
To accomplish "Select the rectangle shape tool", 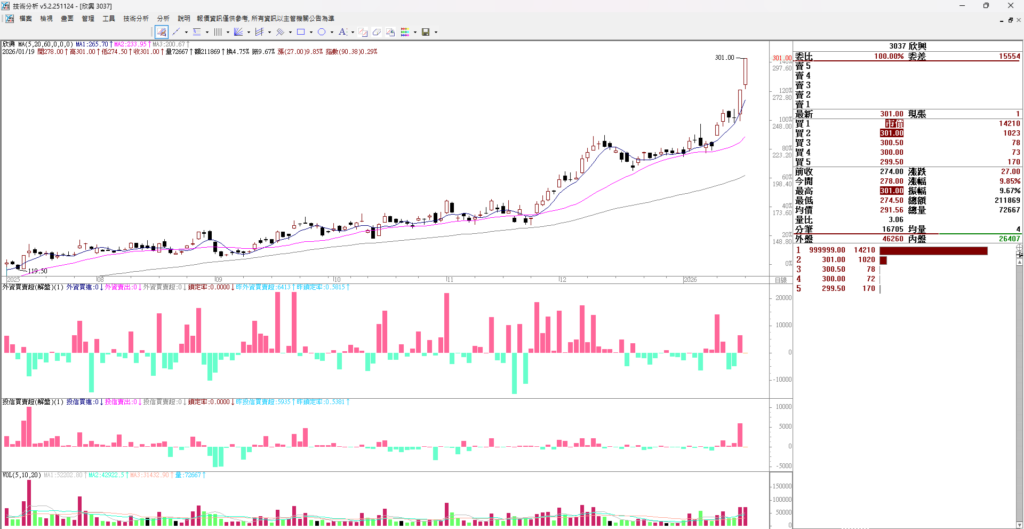I will coord(300,32).
